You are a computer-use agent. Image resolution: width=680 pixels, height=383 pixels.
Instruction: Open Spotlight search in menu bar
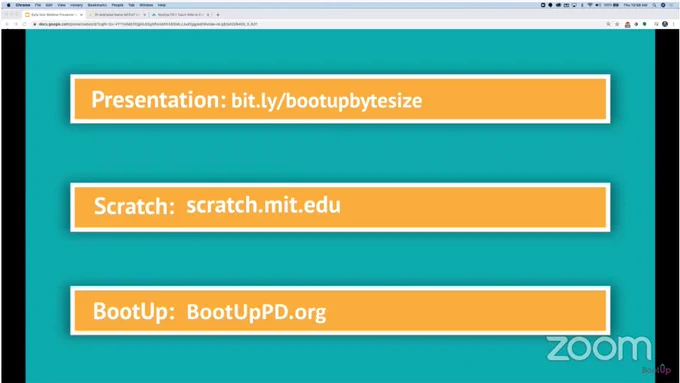tap(654, 5)
